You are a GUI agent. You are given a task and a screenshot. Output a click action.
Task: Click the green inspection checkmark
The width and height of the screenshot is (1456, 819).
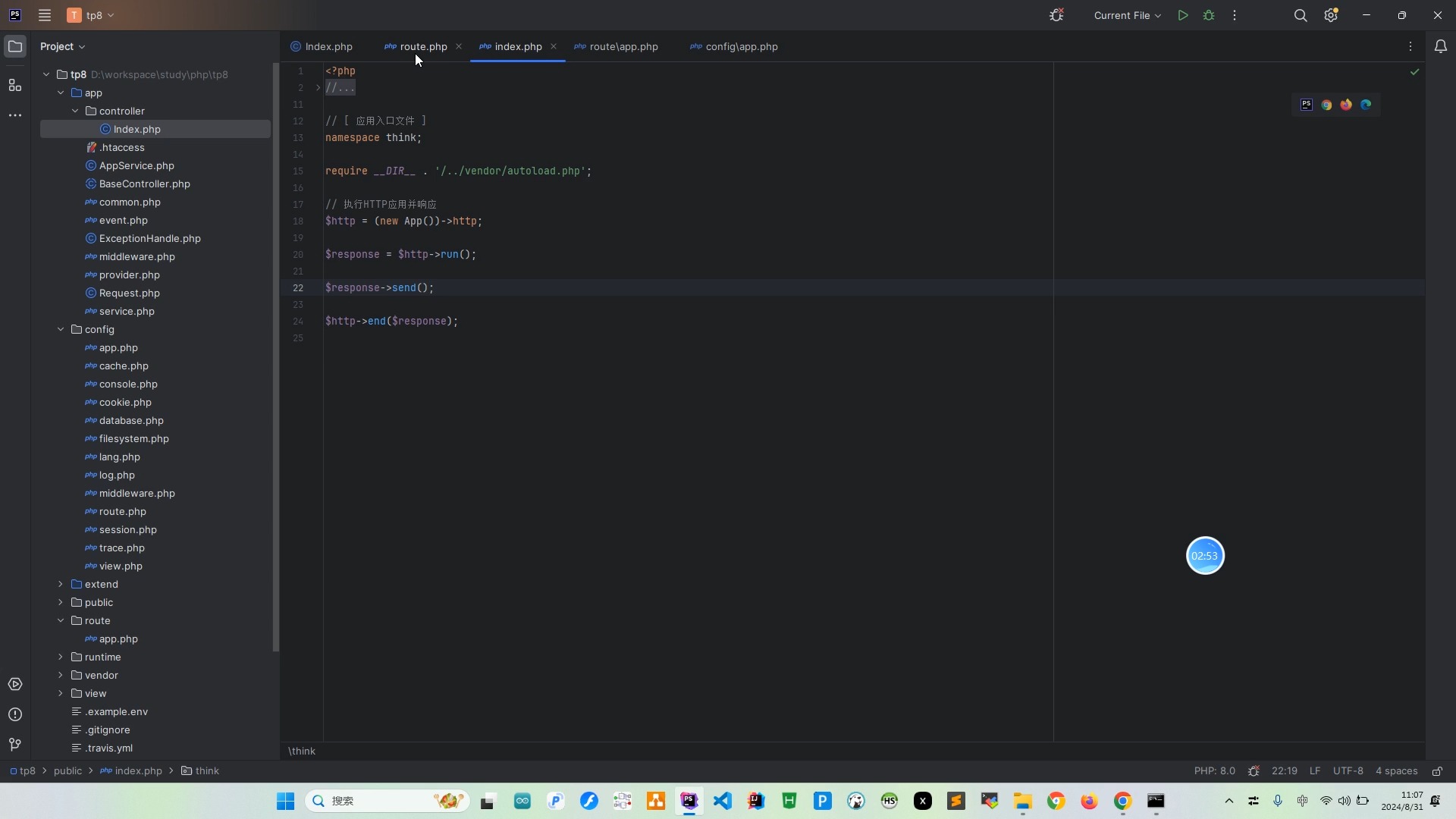[1414, 72]
